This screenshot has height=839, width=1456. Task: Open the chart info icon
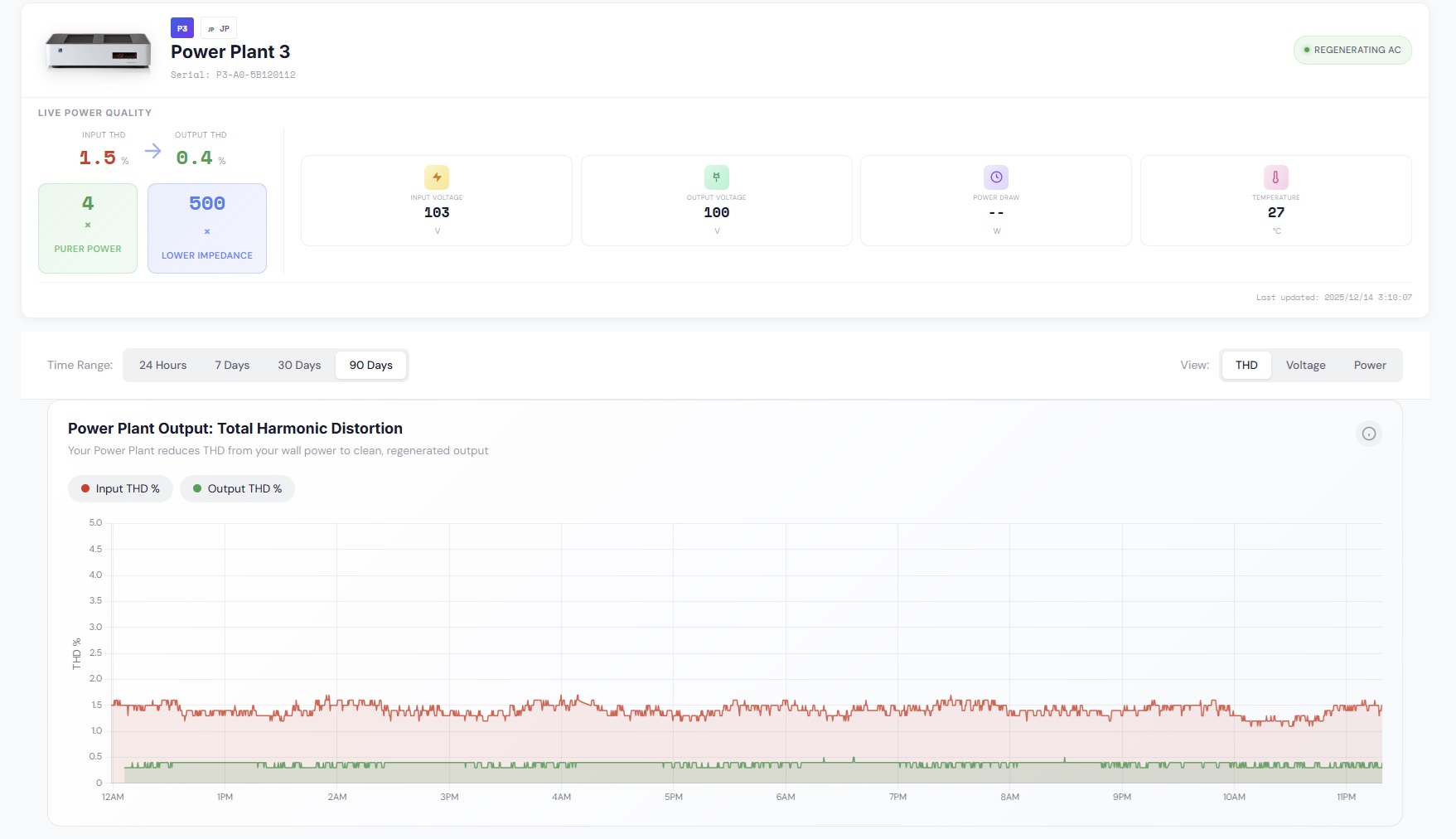(1368, 434)
